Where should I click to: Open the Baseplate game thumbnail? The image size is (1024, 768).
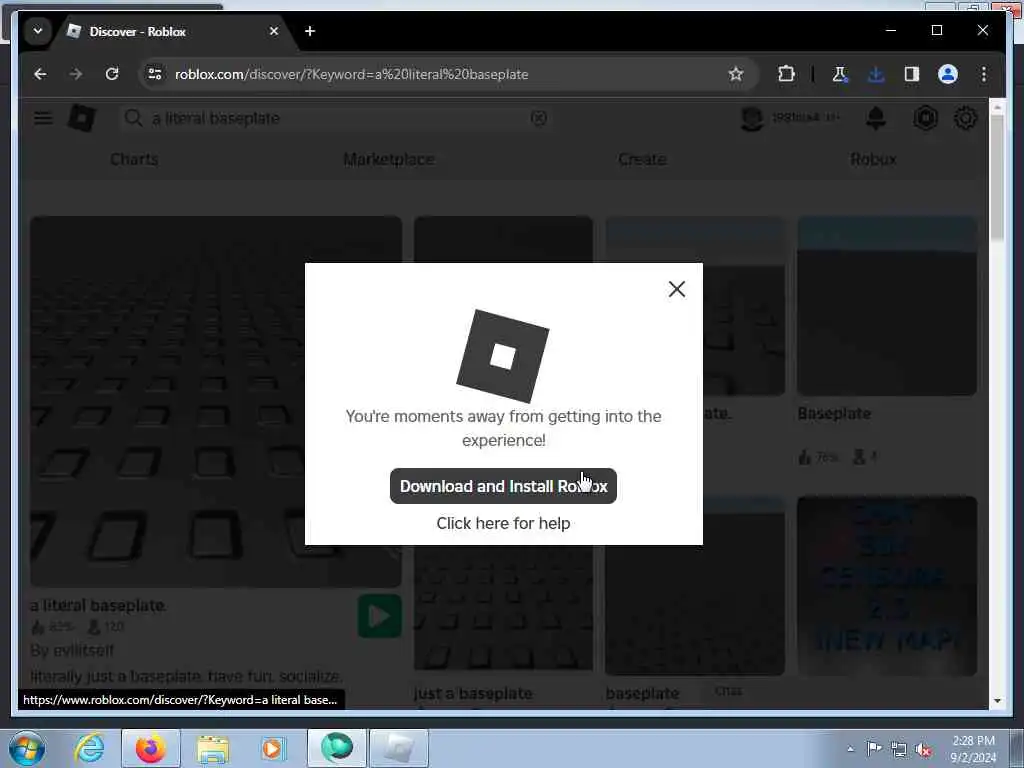click(x=887, y=306)
